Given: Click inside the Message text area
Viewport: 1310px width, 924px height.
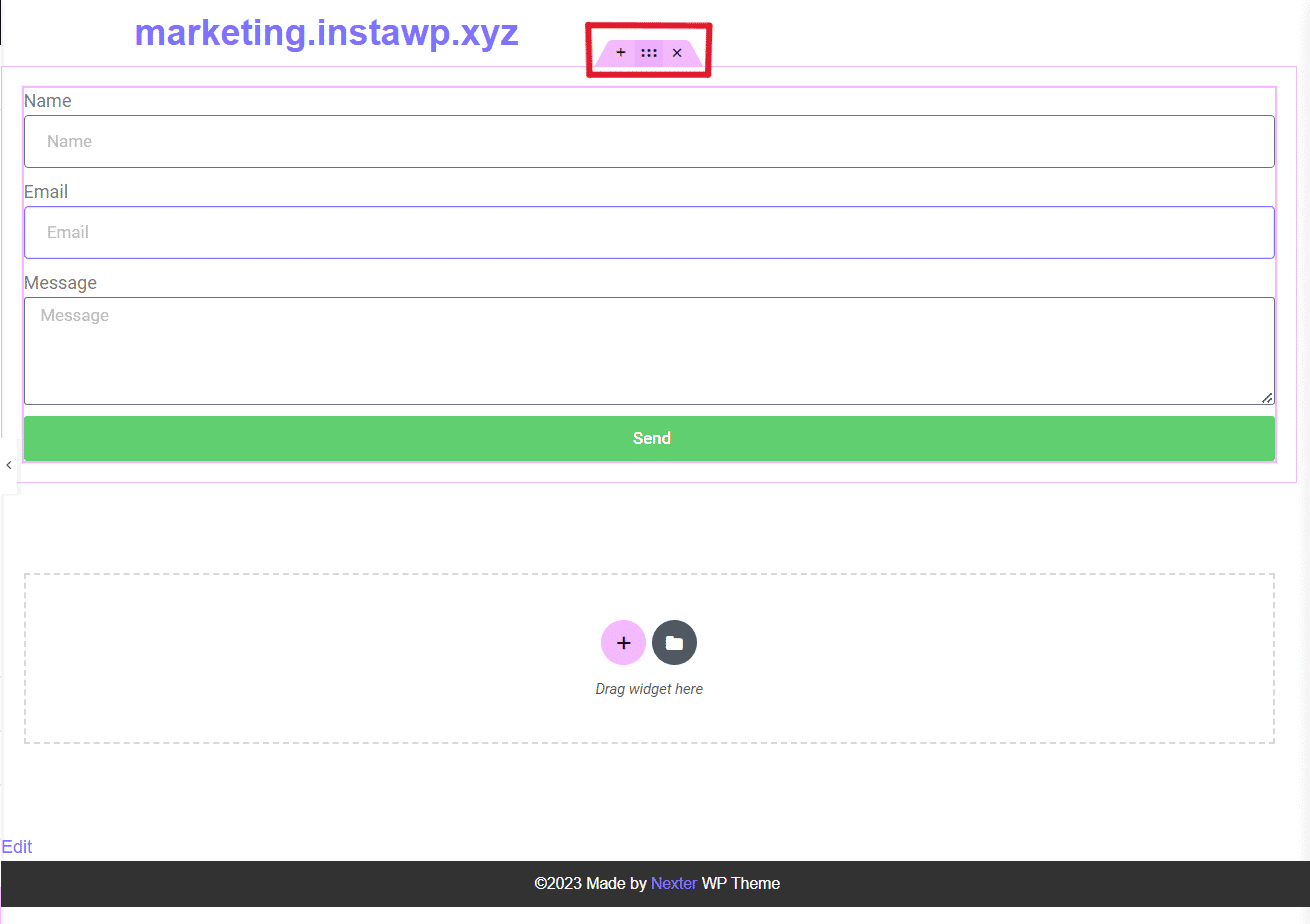Looking at the screenshot, I should [x=649, y=351].
